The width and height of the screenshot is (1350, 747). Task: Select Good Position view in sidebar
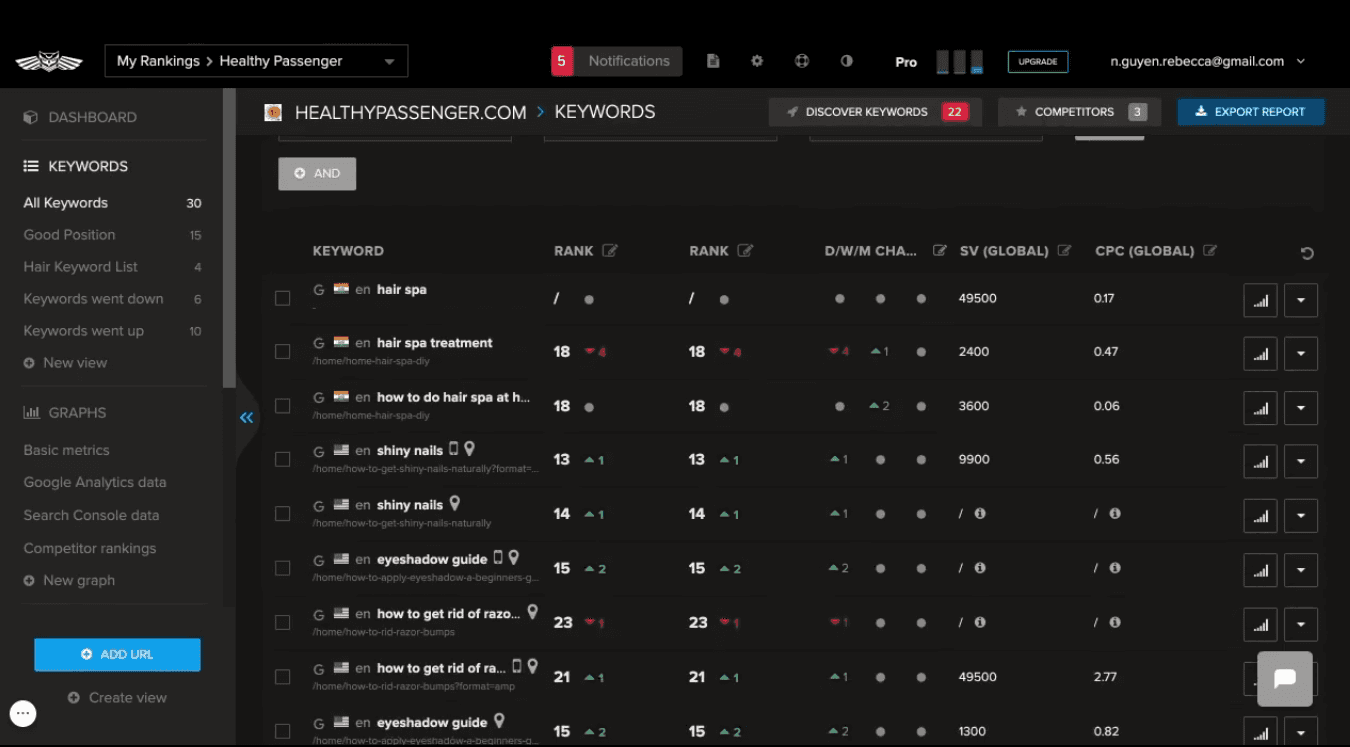tap(70, 235)
